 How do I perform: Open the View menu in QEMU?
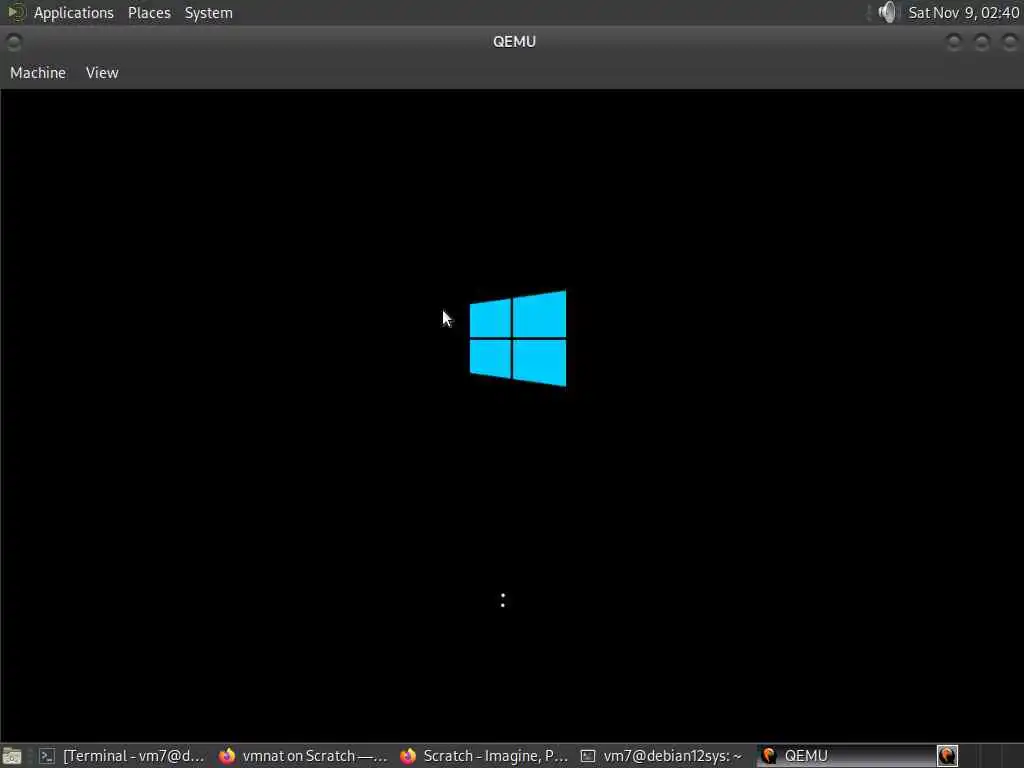point(102,72)
